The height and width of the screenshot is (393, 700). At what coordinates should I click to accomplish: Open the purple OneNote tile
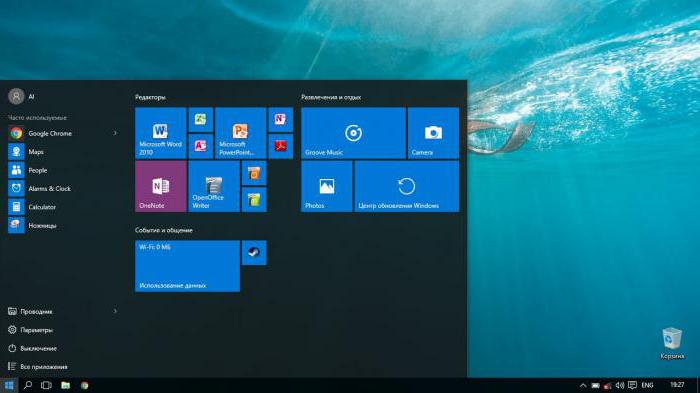tap(160, 186)
